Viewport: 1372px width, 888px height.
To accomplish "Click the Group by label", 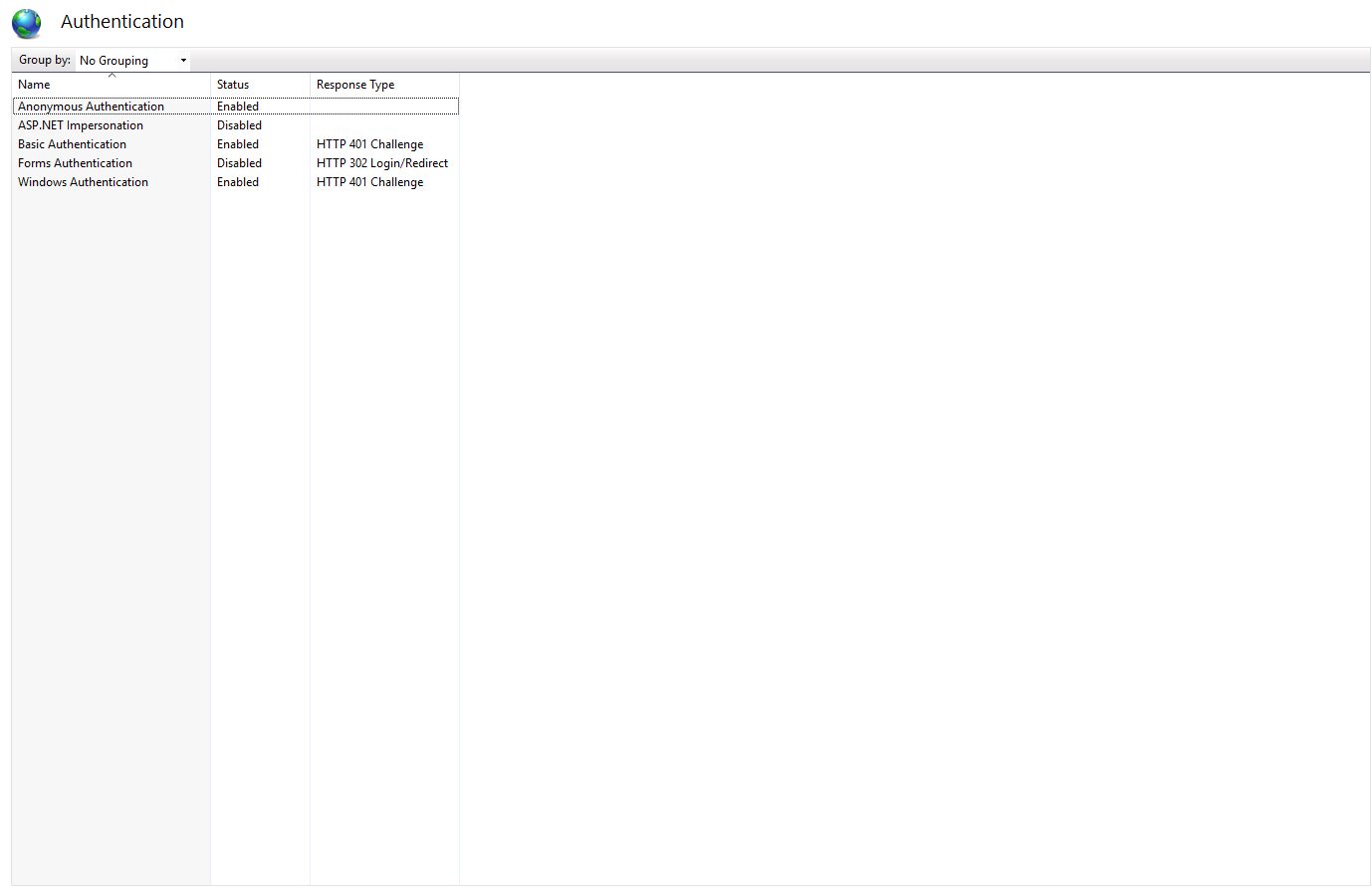I will [x=45, y=60].
